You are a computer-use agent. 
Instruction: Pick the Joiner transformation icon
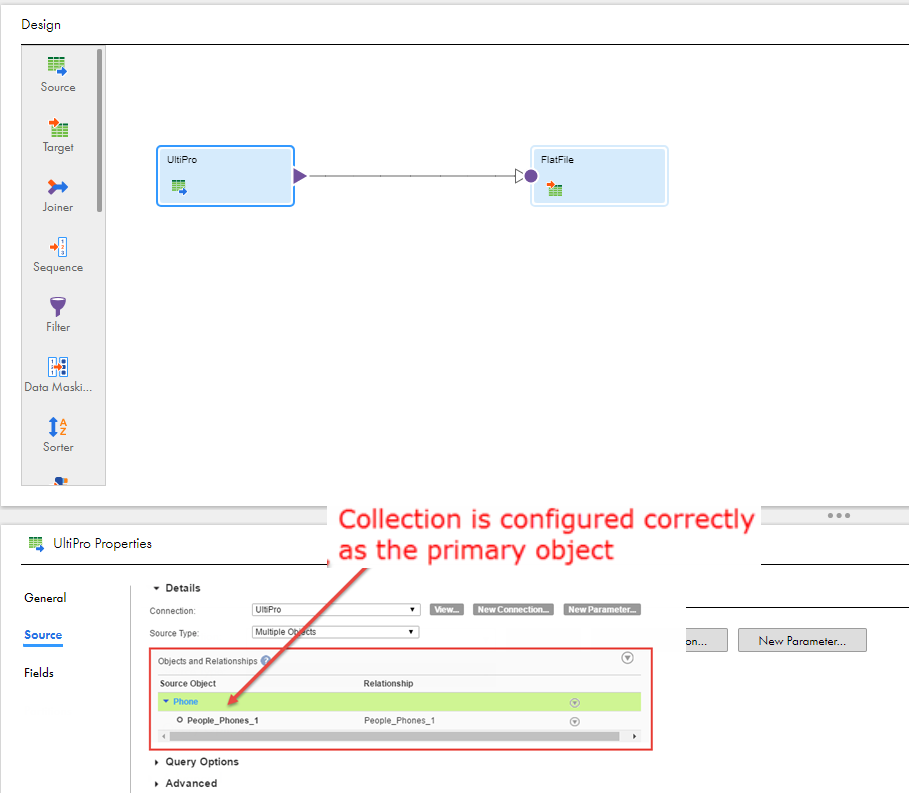[x=57, y=187]
